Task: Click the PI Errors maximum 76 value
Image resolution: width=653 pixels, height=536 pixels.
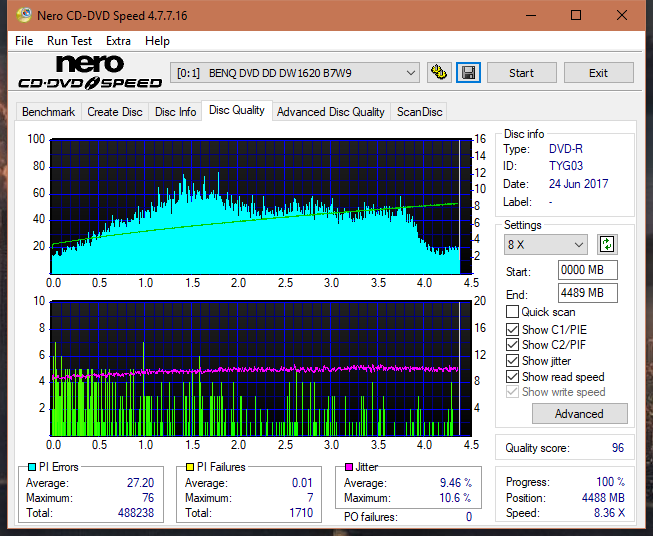Action: [x=148, y=498]
